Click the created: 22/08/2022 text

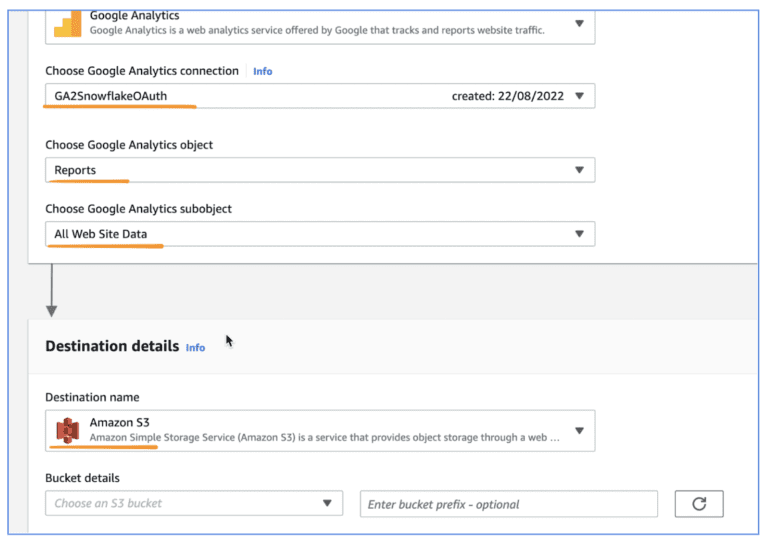pos(507,96)
